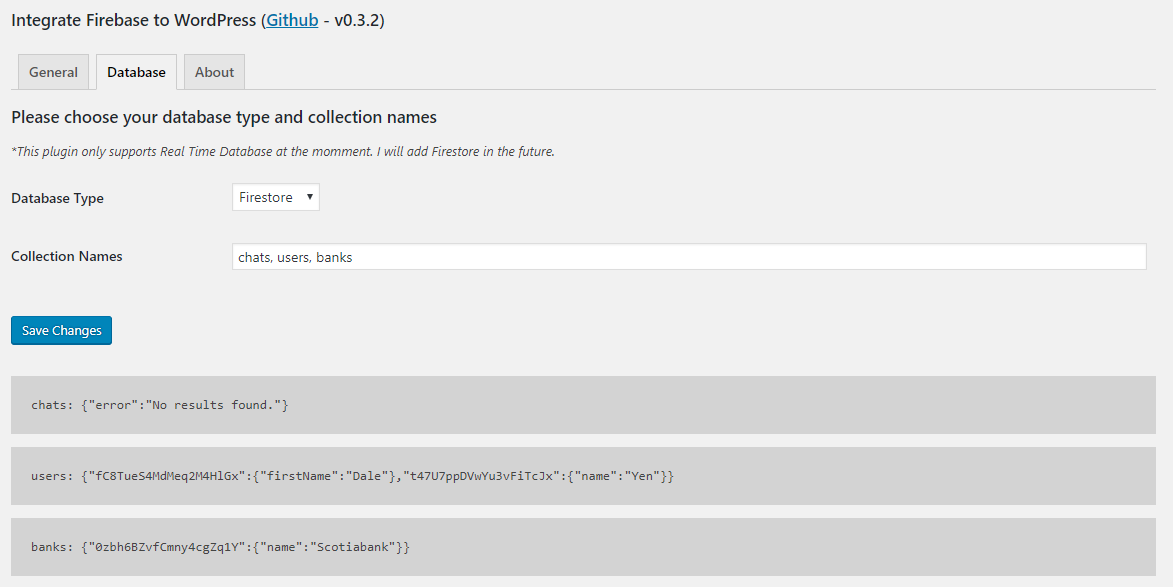1173x587 pixels.
Task: Select the Database tab
Action: point(137,72)
